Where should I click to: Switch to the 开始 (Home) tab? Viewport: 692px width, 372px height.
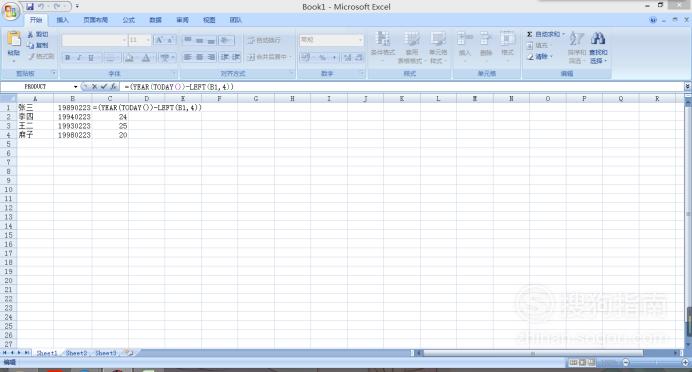click(x=36, y=20)
